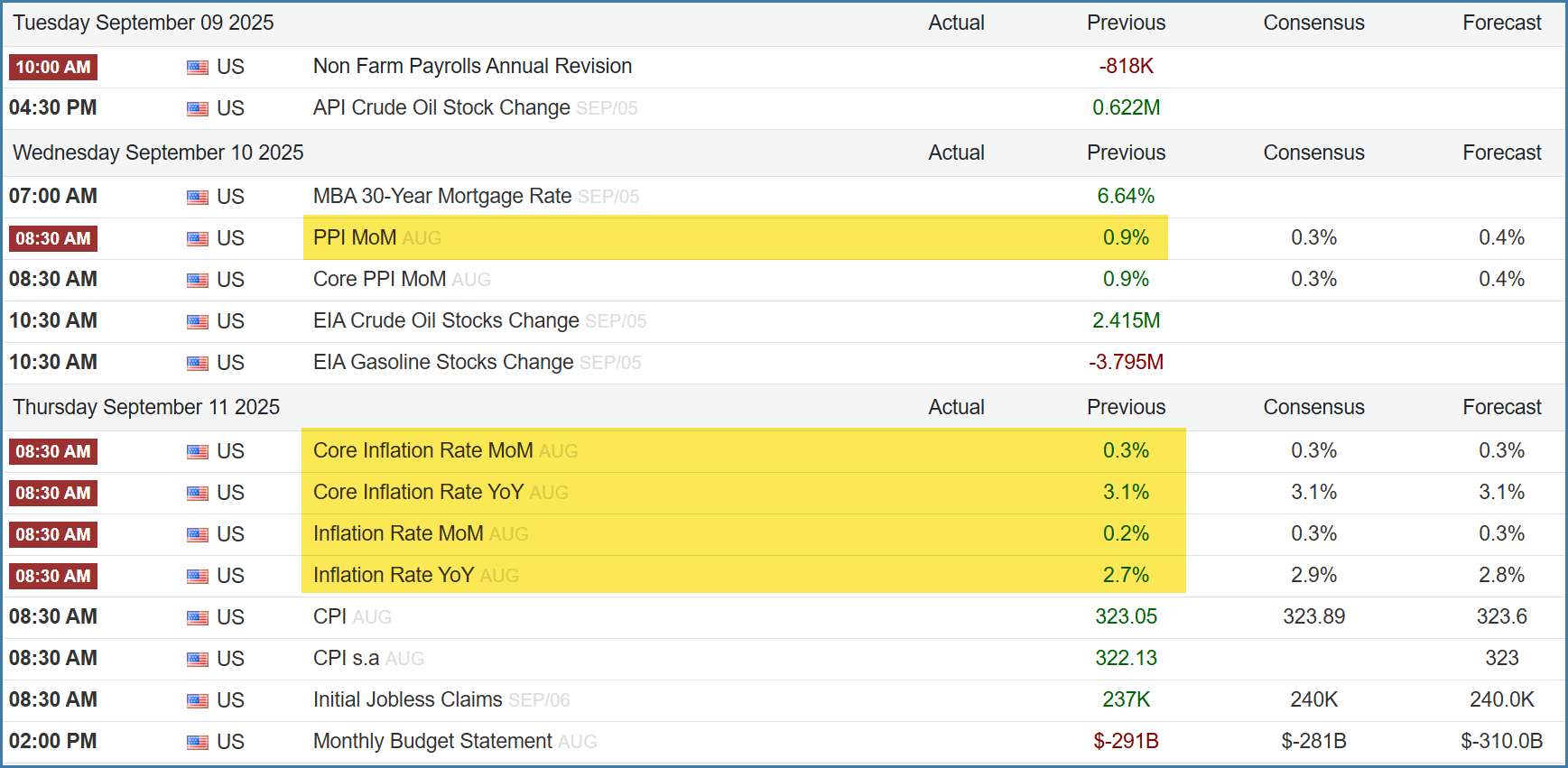Click 08:30 AM badge on Core Inflation YoY row
The height and width of the screenshot is (768, 1568).
(53, 493)
